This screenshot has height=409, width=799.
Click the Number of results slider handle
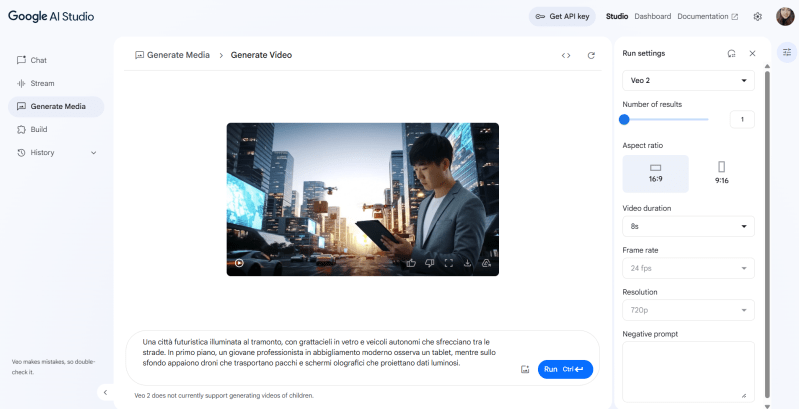pos(624,119)
